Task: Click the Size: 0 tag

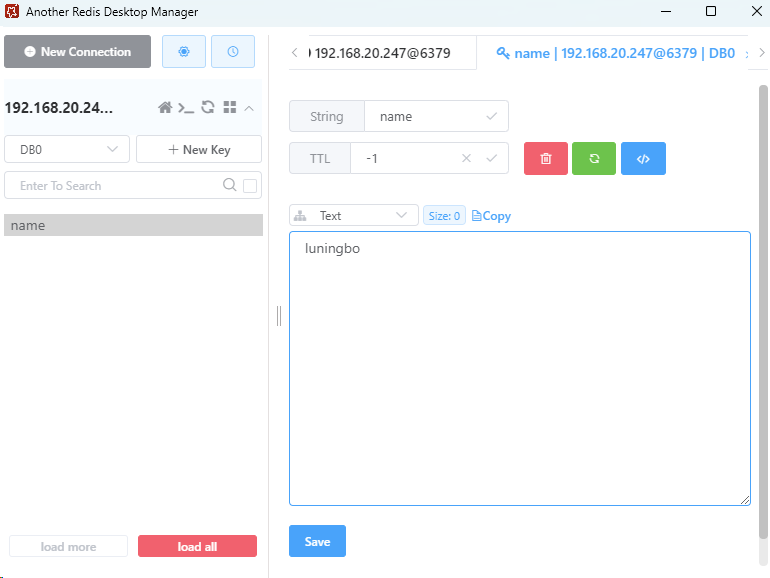Action: pyautogui.click(x=444, y=216)
